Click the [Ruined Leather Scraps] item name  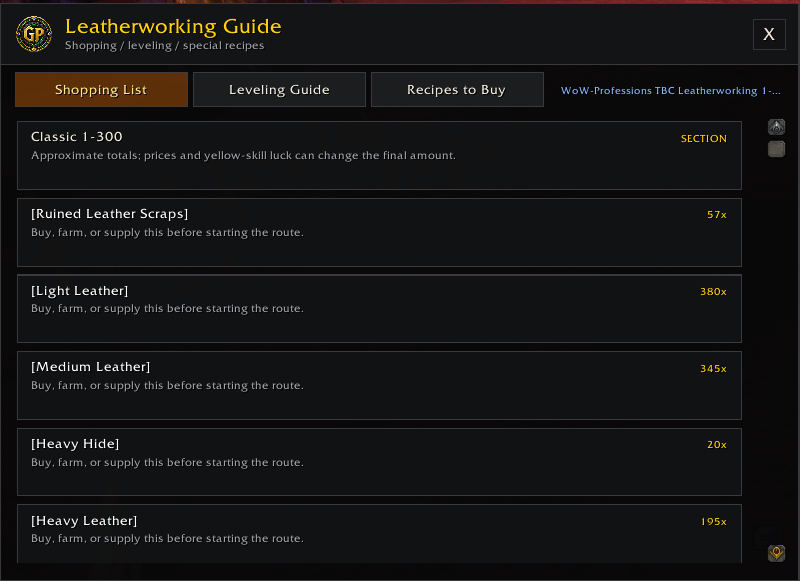coord(109,214)
